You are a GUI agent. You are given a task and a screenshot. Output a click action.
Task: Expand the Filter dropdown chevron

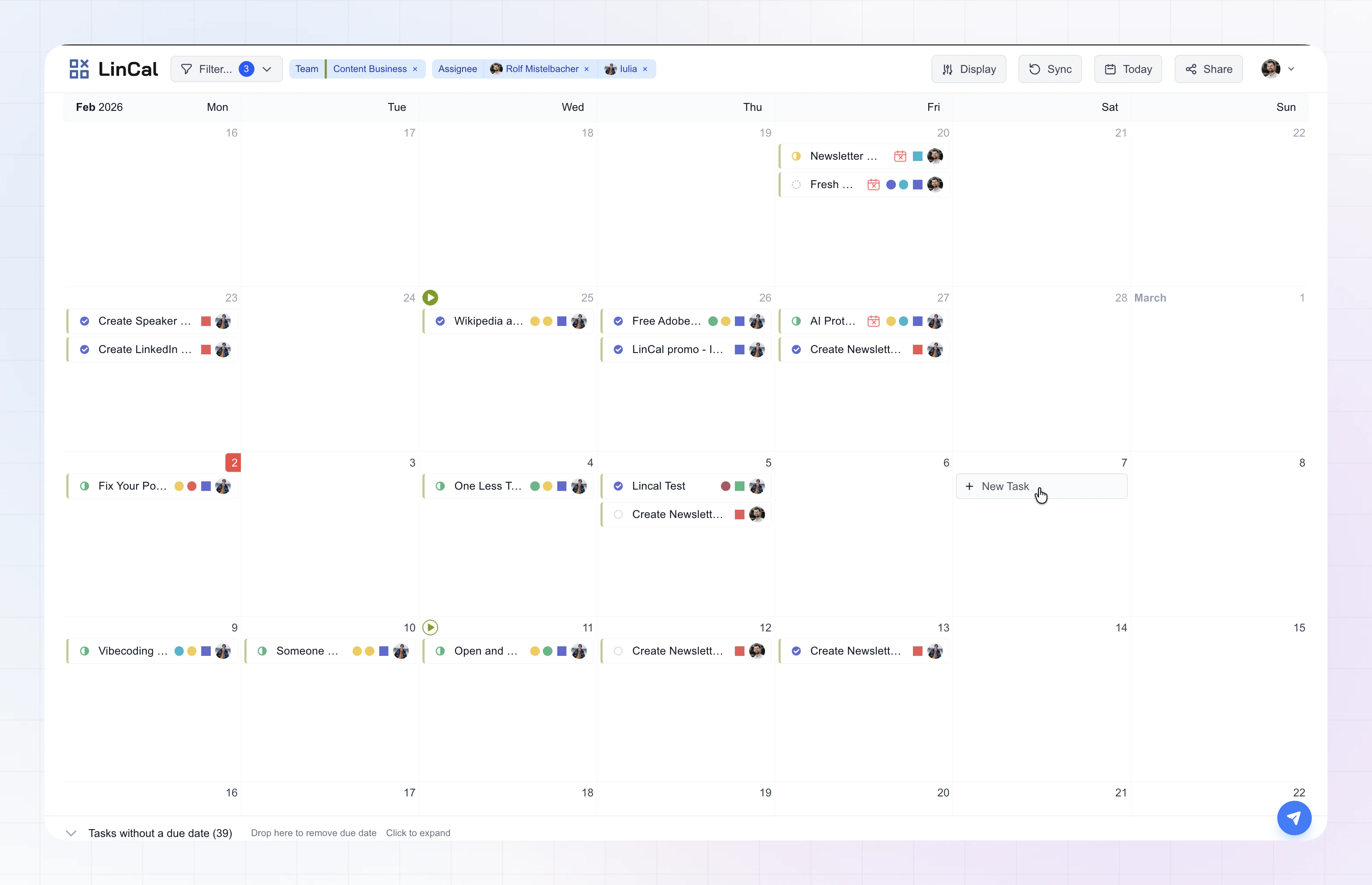[x=267, y=69]
